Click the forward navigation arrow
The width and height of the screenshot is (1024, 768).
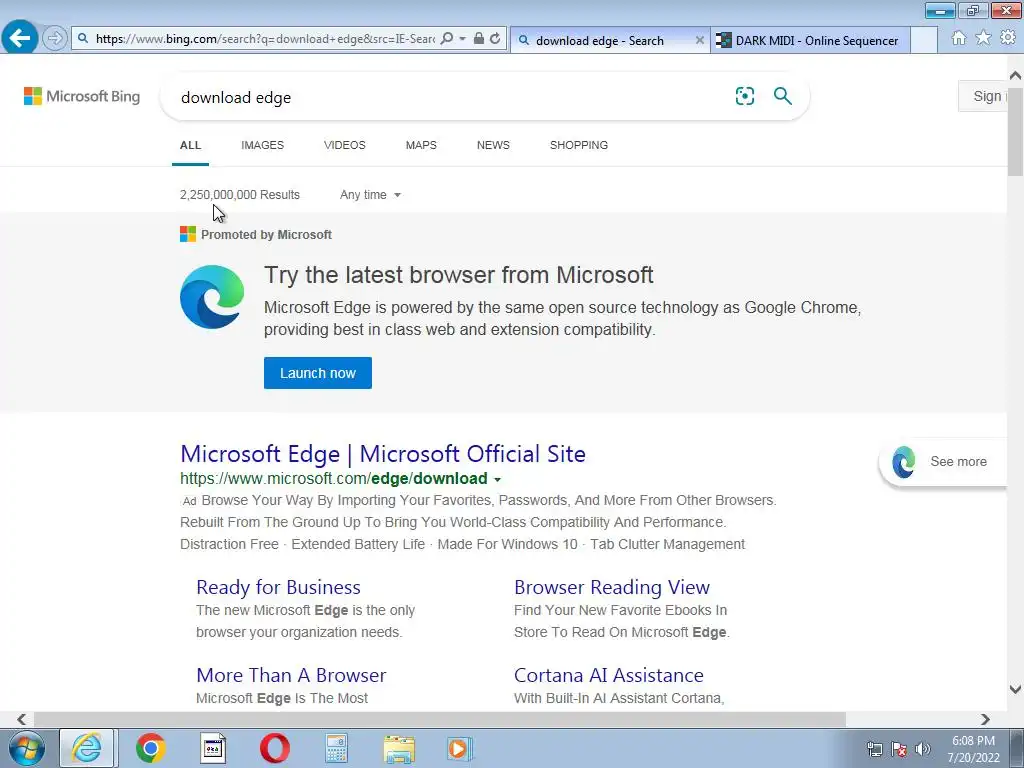pyautogui.click(x=55, y=39)
